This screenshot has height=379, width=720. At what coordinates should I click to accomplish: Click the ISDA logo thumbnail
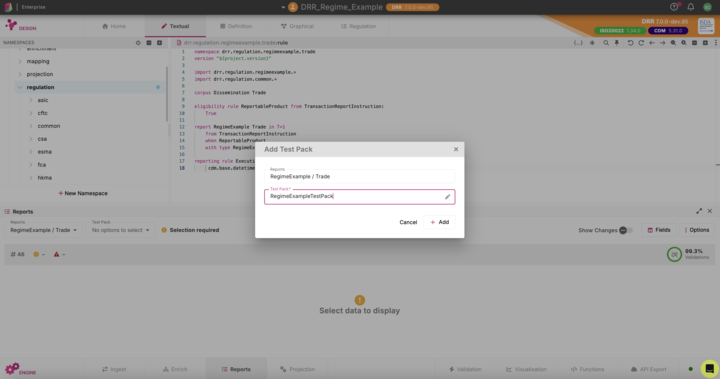tap(706, 26)
